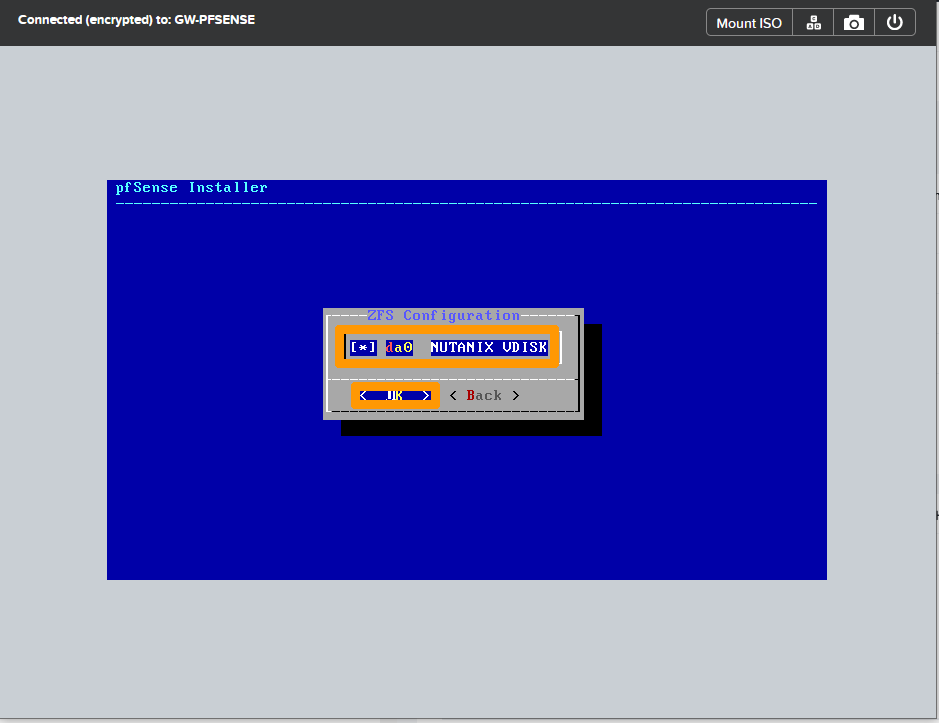Click the power options icon
Screen dimensions: 939x723
[895, 21]
